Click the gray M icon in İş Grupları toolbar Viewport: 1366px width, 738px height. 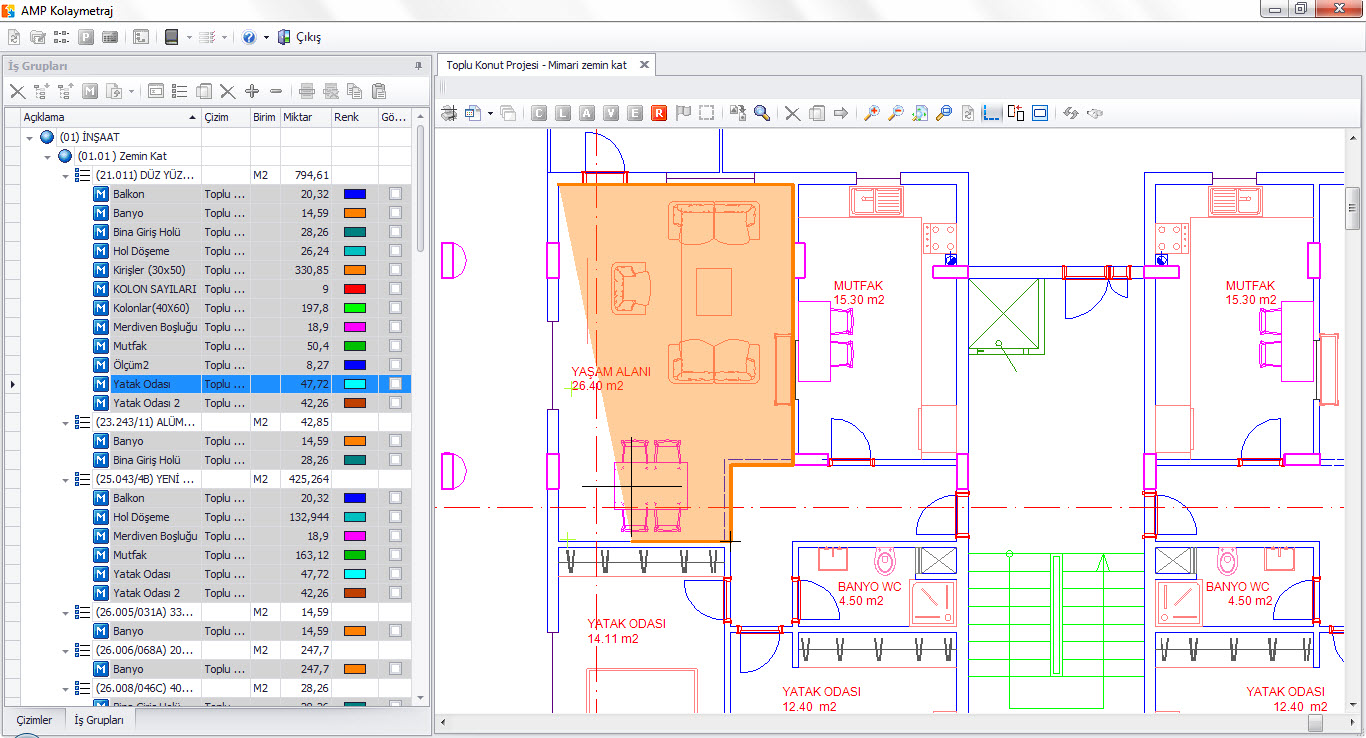(90, 91)
